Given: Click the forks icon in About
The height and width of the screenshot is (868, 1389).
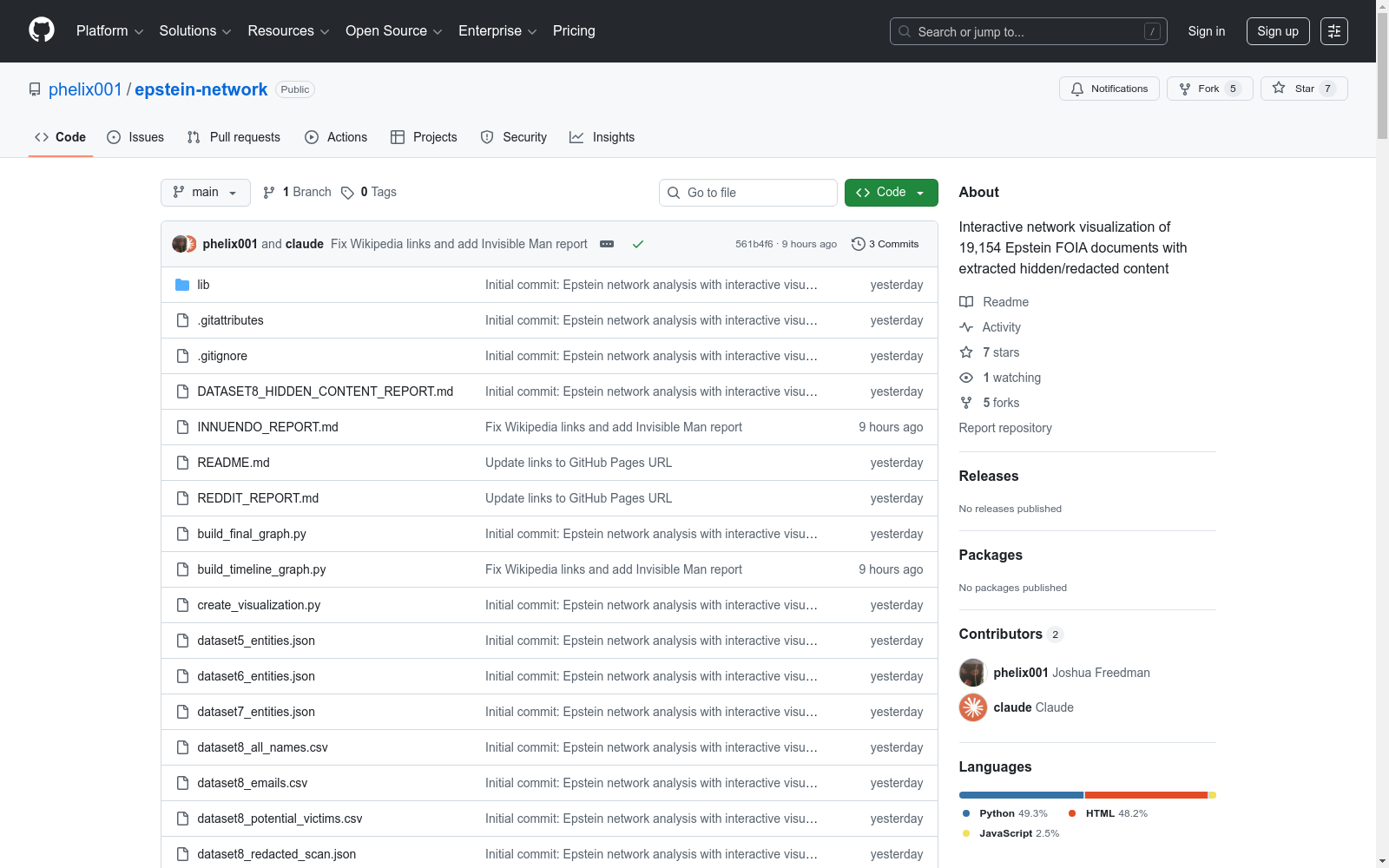Looking at the screenshot, I should point(966,403).
